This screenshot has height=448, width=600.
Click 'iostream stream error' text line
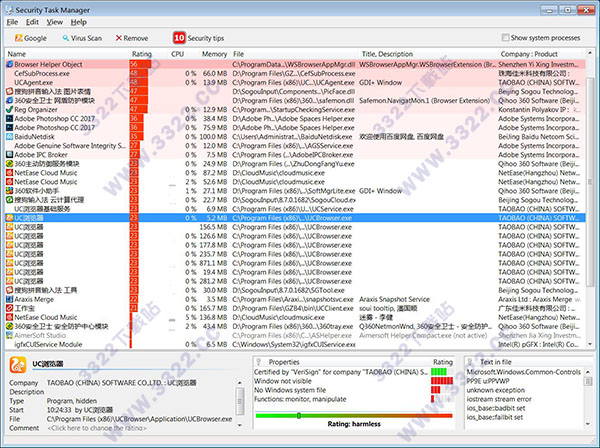pyautogui.click(x=499, y=399)
